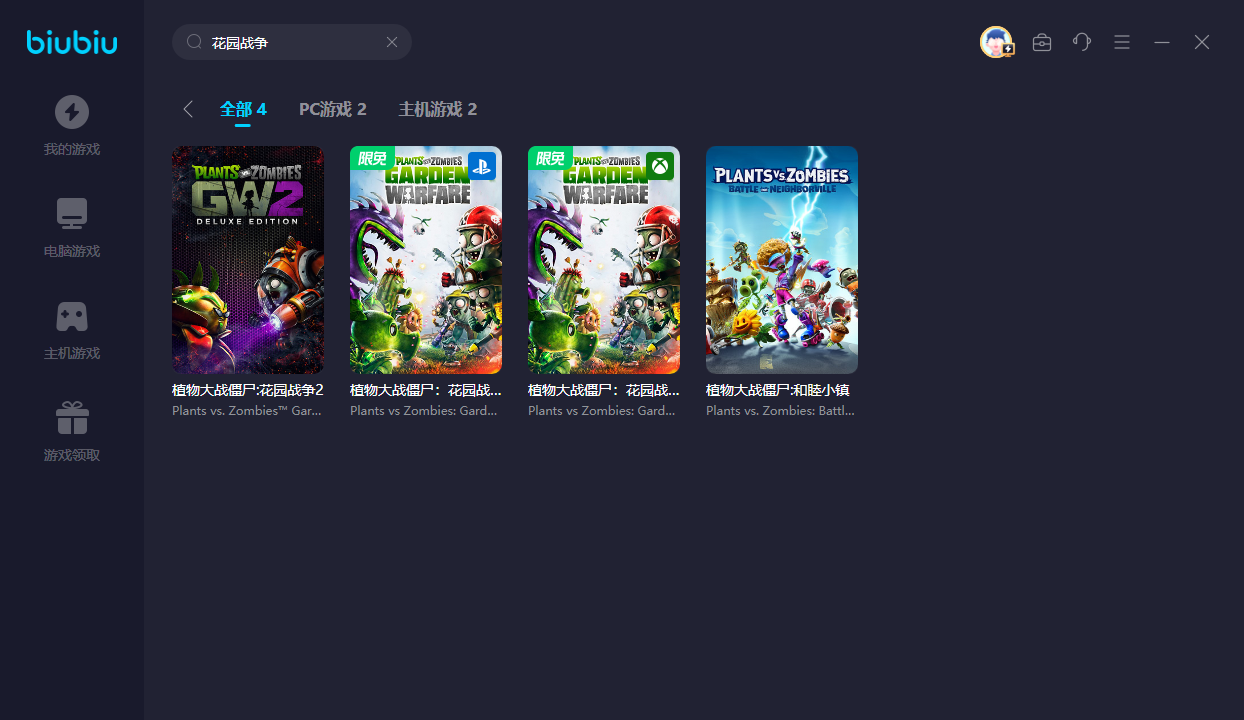Screen dimensions: 1244x720
Task: Click the 花园战争 search field
Action: [x=292, y=42]
